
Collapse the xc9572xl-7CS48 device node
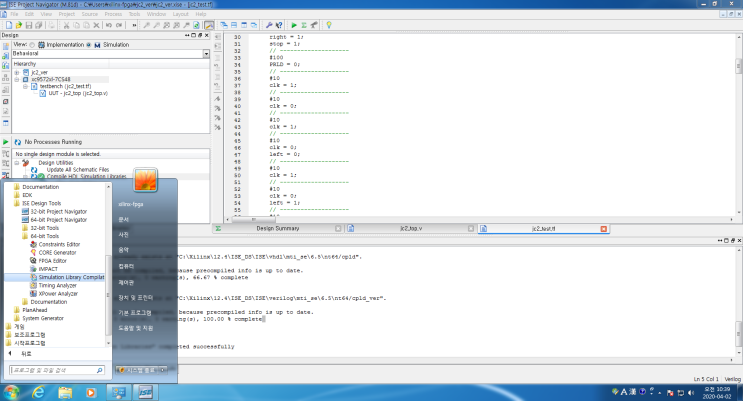coord(17,80)
